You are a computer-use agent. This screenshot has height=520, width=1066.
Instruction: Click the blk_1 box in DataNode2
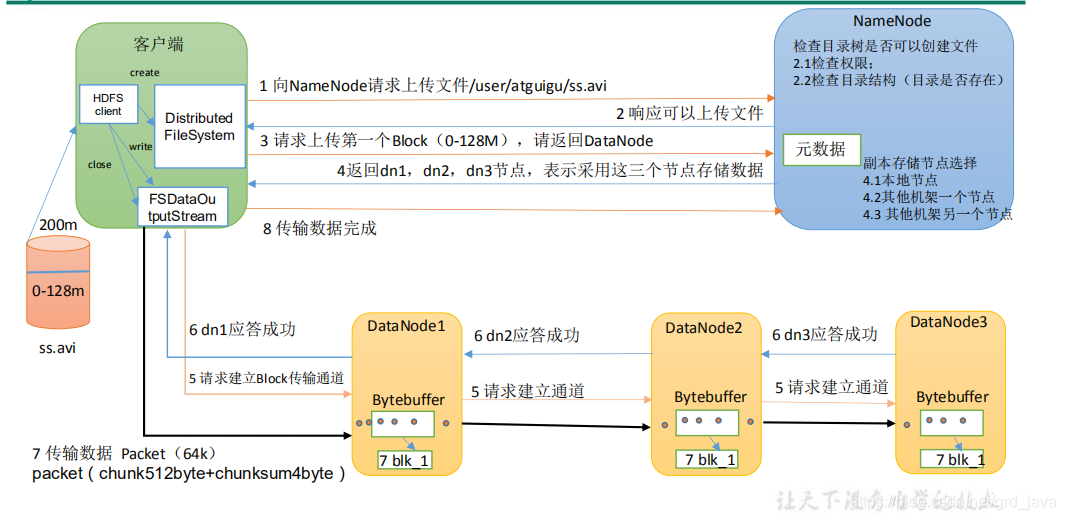[706, 460]
